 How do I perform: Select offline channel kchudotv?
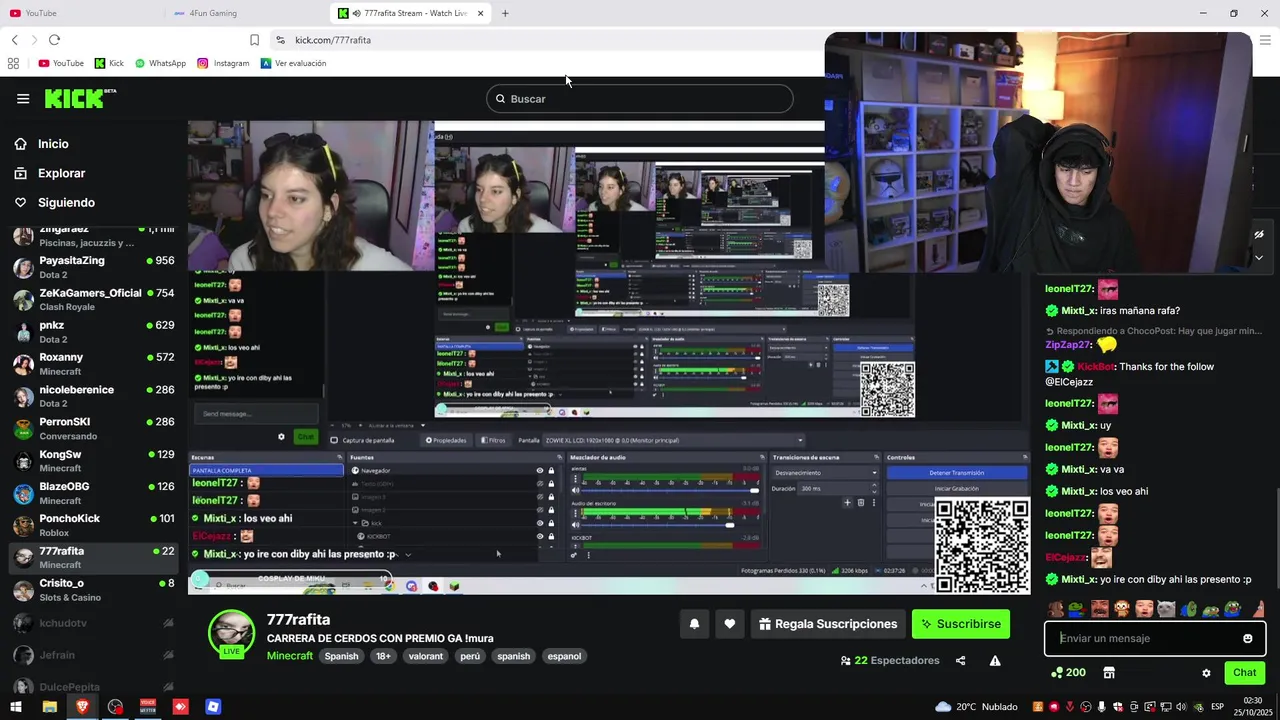click(93, 623)
